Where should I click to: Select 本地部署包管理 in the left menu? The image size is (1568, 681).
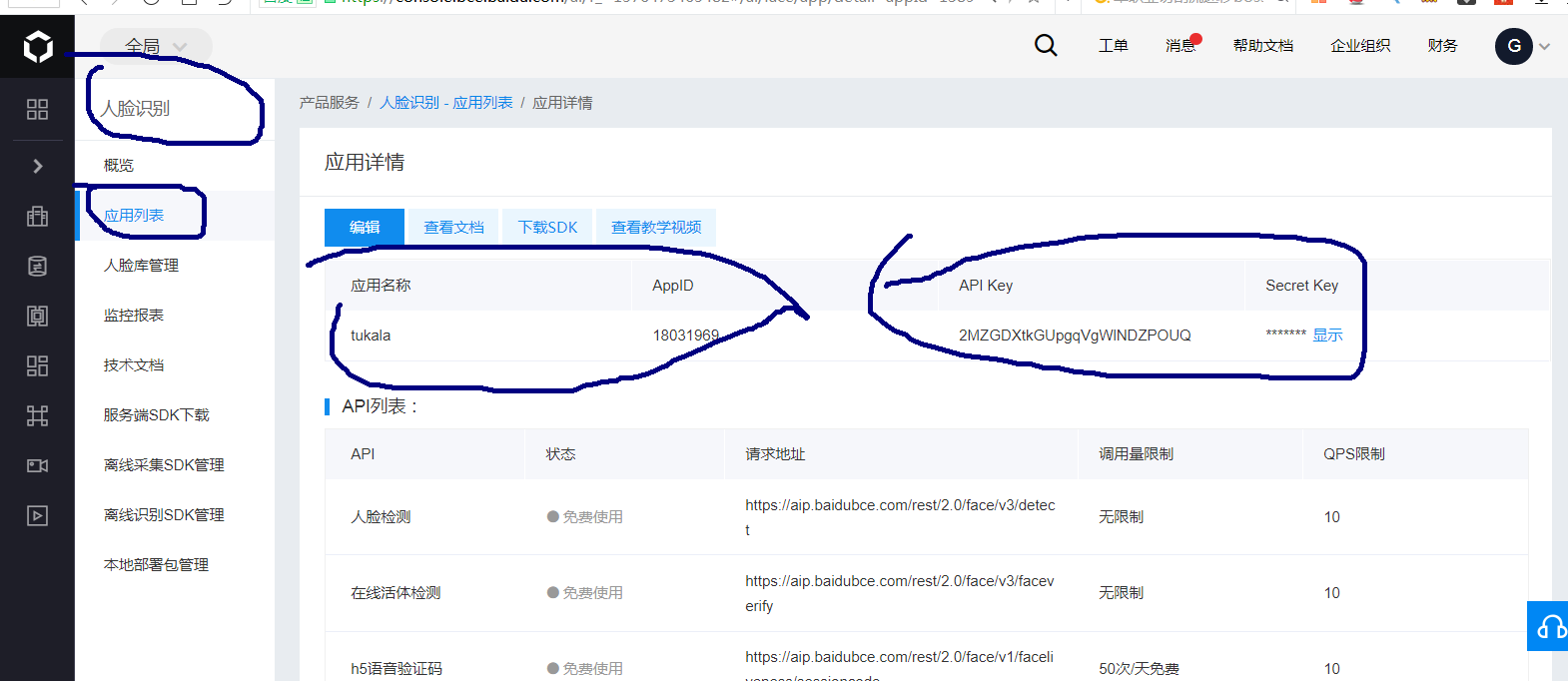156,564
